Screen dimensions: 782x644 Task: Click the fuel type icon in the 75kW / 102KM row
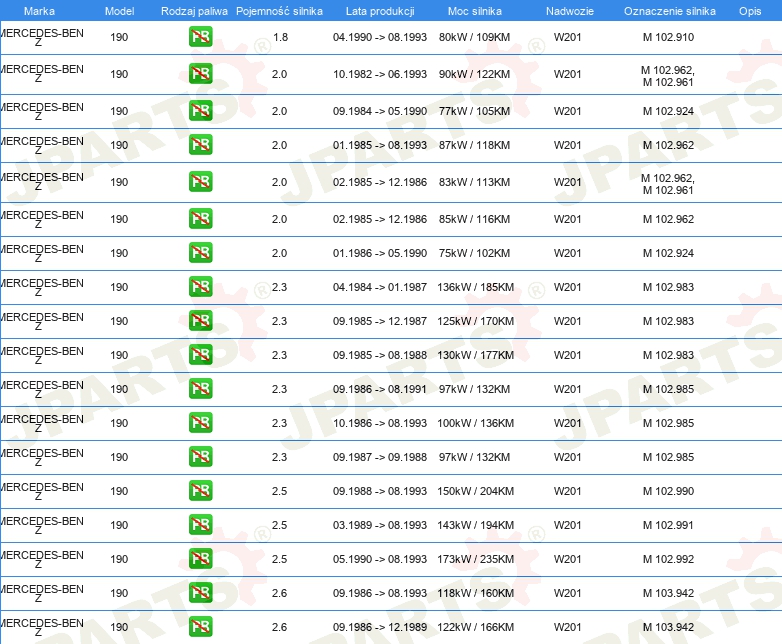[200, 252]
